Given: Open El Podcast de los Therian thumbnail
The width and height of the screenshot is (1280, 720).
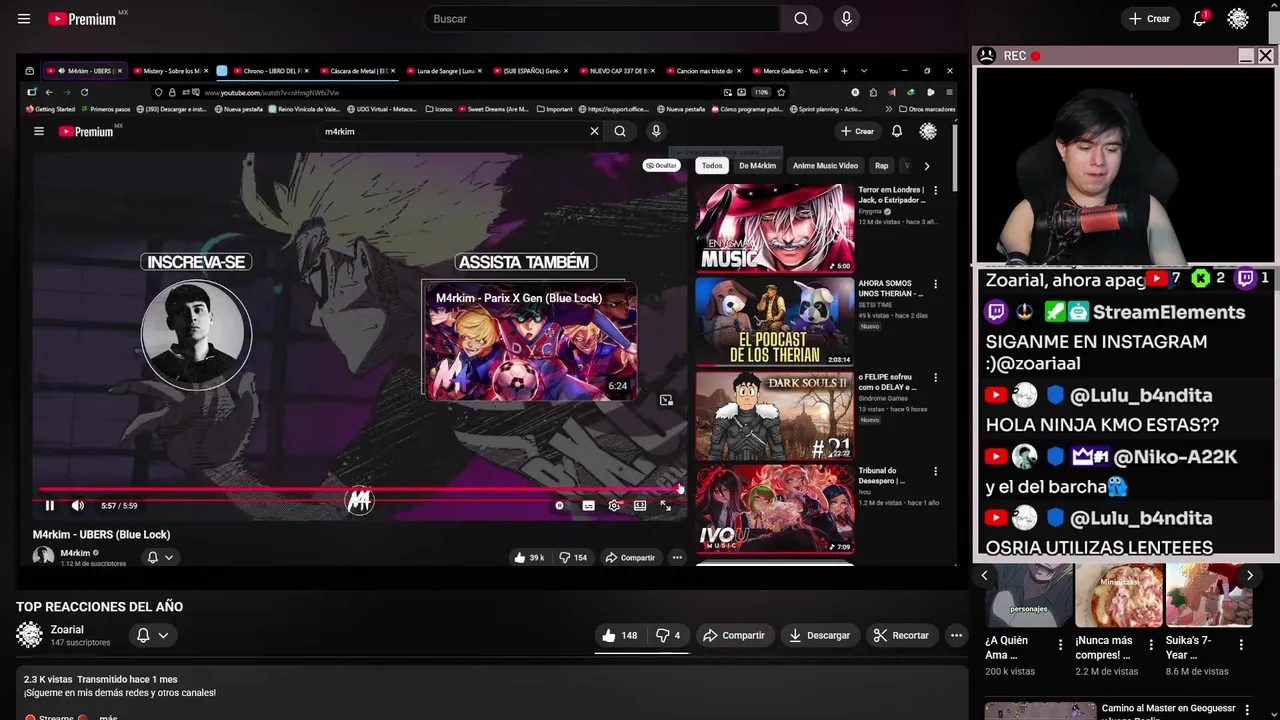Looking at the screenshot, I should point(775,322).
